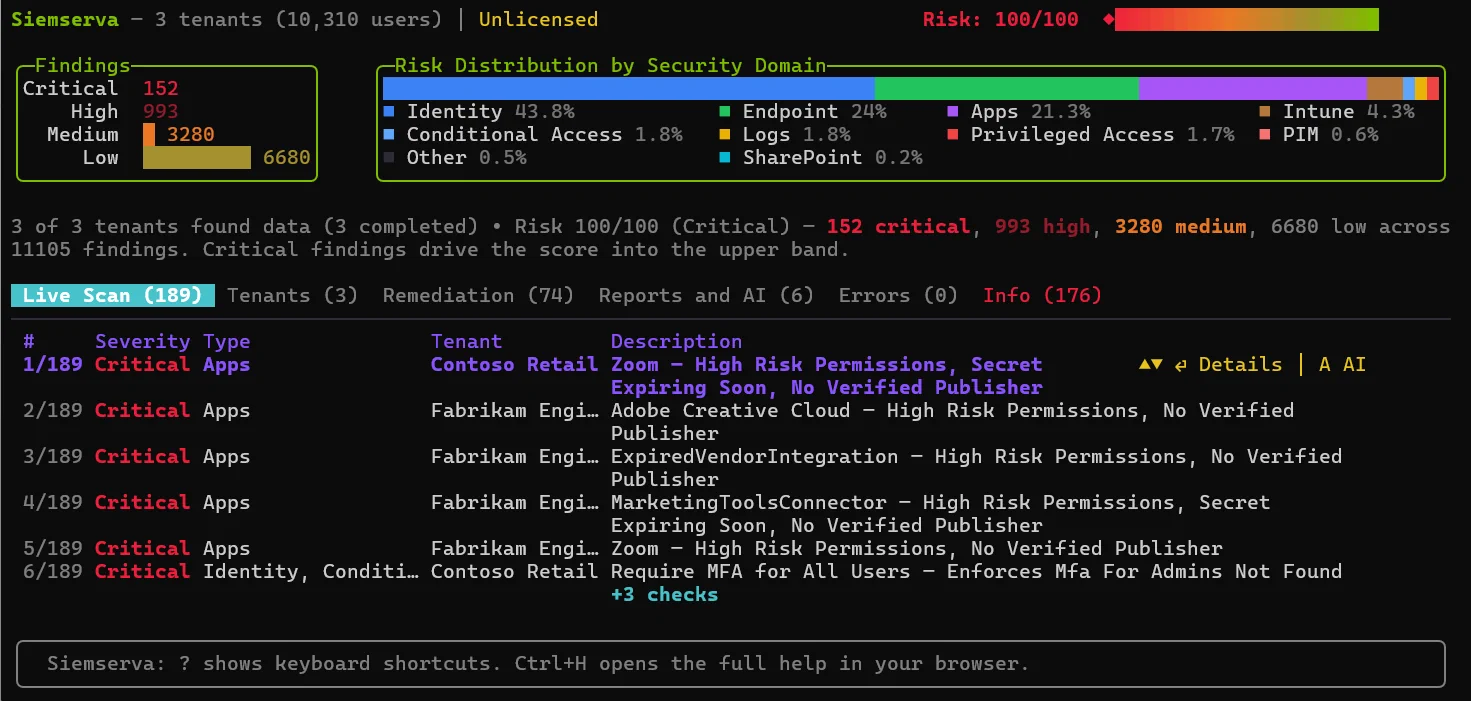Click the +3 checks link
1471x701 pixels.
click(664, 594)
